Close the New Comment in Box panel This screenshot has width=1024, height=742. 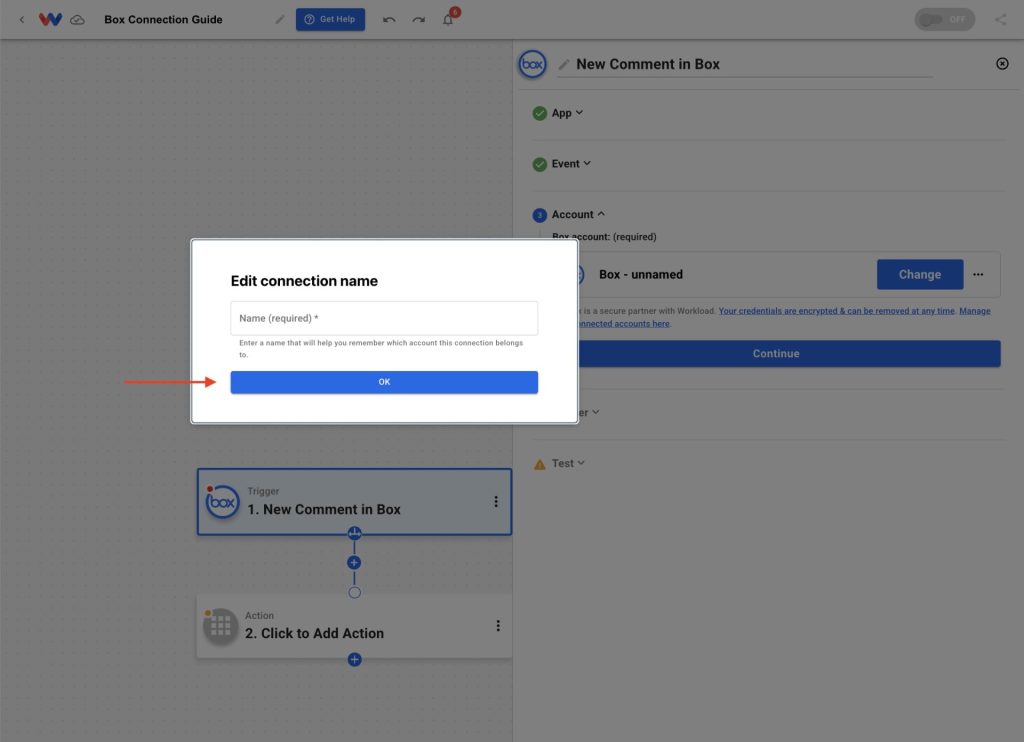[x=1002, y=63]
